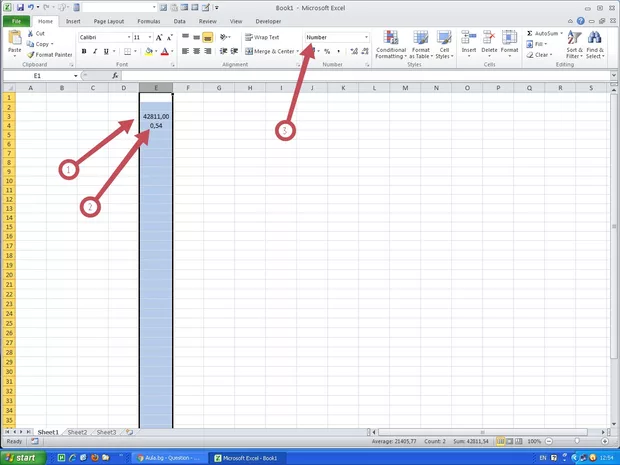The image size is (620, 465).
Task: Decrease decimal places
Action: pyautogui.click(x=365, y=51)
